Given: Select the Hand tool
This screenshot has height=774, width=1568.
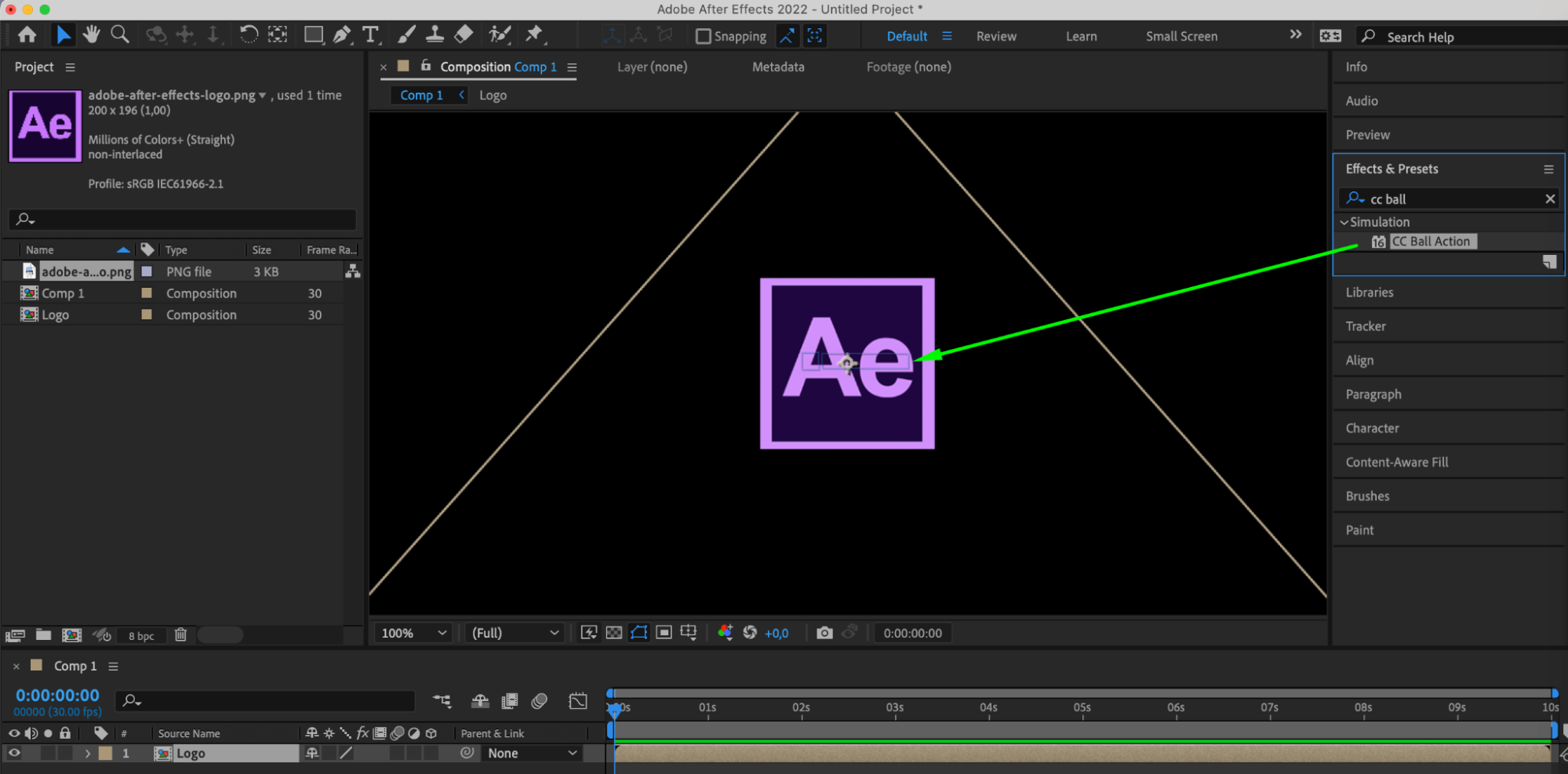Looking at the screenshot, I should pyautogui.click(x=92, y=35).
